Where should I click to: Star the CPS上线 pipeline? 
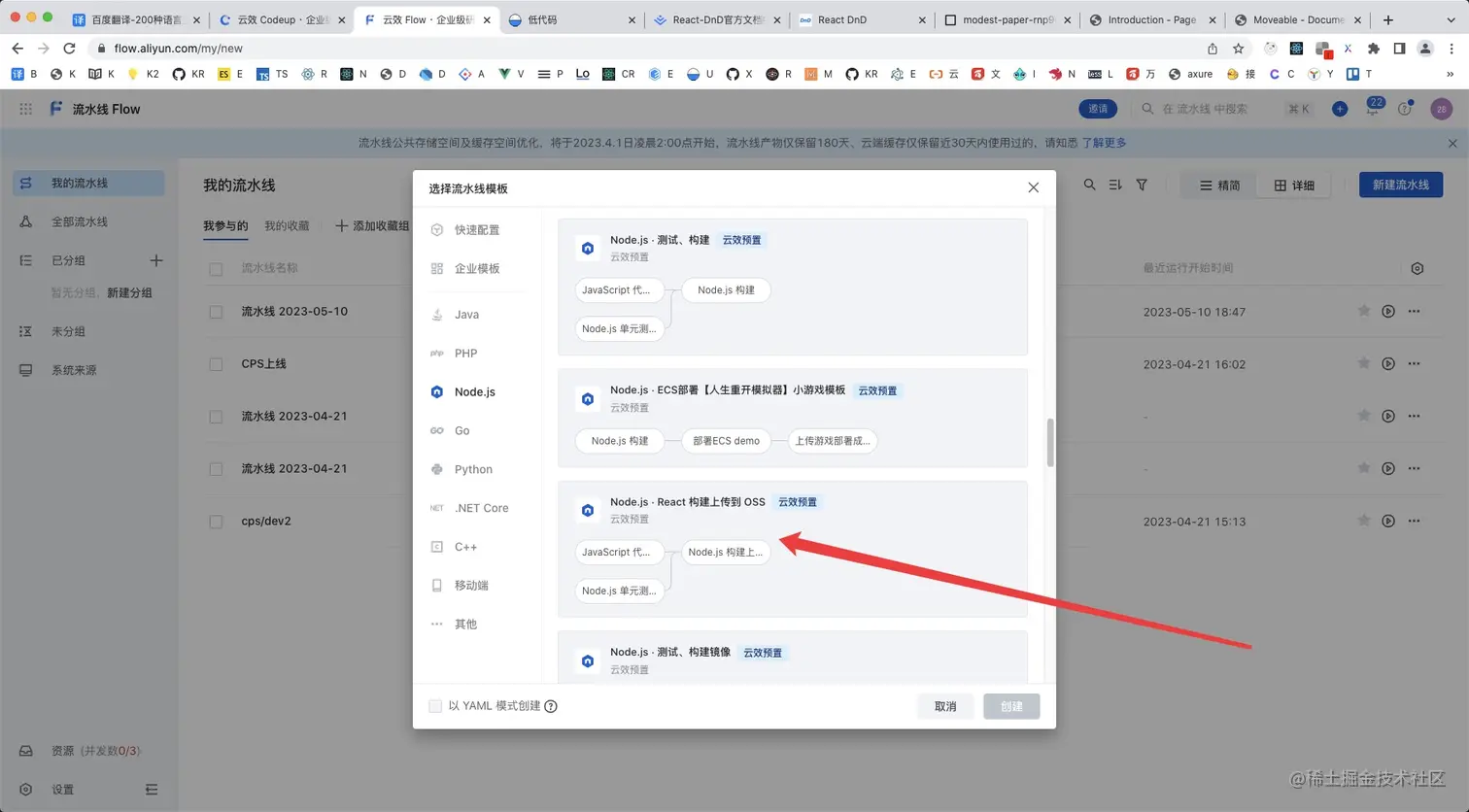pyautogui.click(x=1364, y=363)
